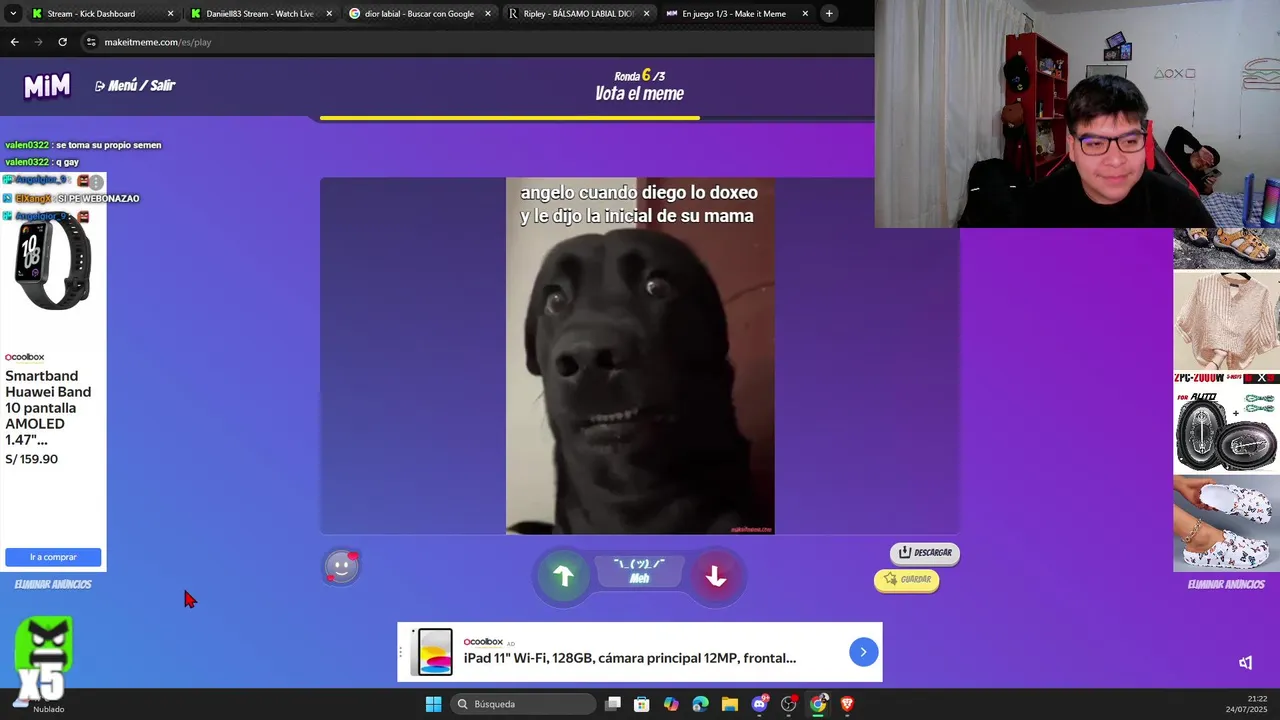The height and width of the screenshot is (720, 1280).
Task: Go forward in browser
Action: point(38,42)
